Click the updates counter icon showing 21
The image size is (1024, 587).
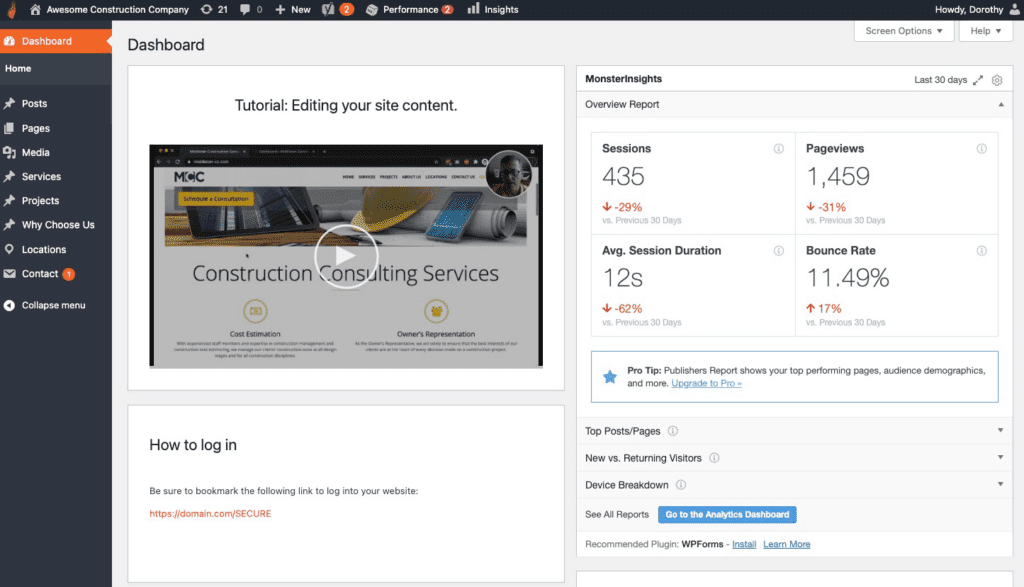tap(212, 9)
